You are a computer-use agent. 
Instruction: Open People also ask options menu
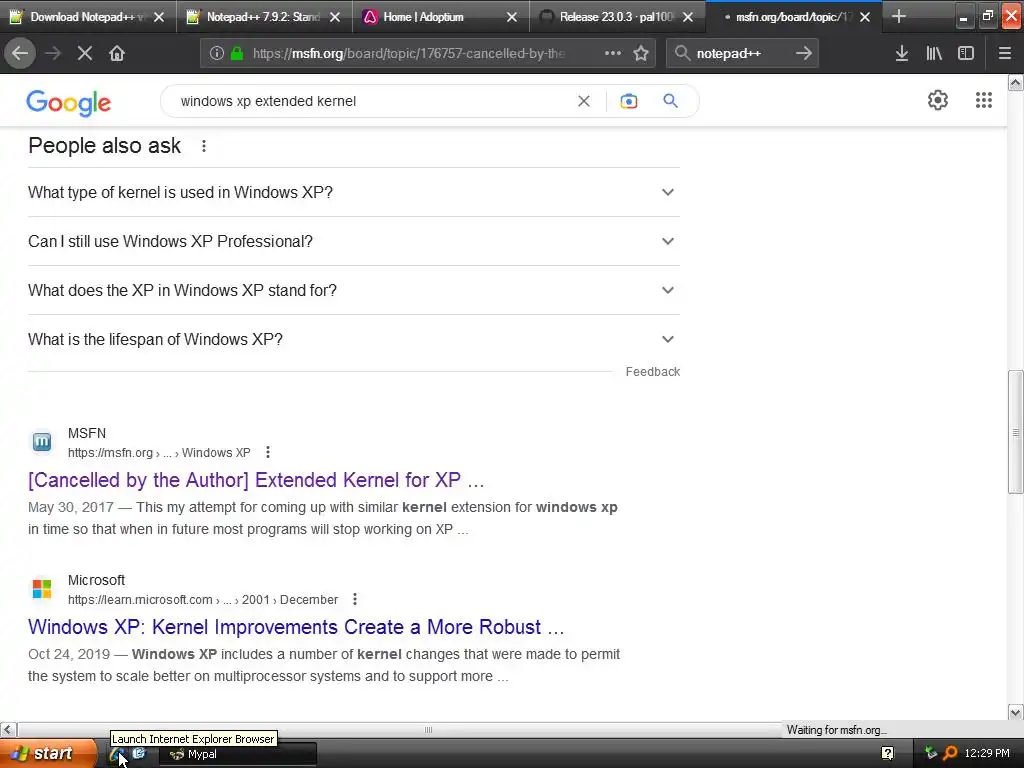click(x=204, y=146)
